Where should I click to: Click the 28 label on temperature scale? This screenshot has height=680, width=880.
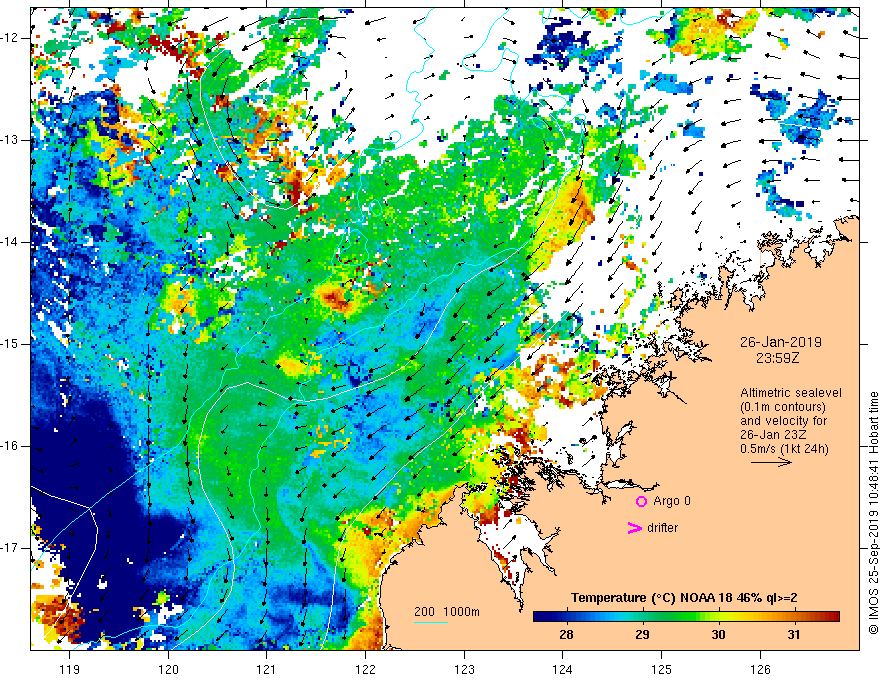pos(566,635)
